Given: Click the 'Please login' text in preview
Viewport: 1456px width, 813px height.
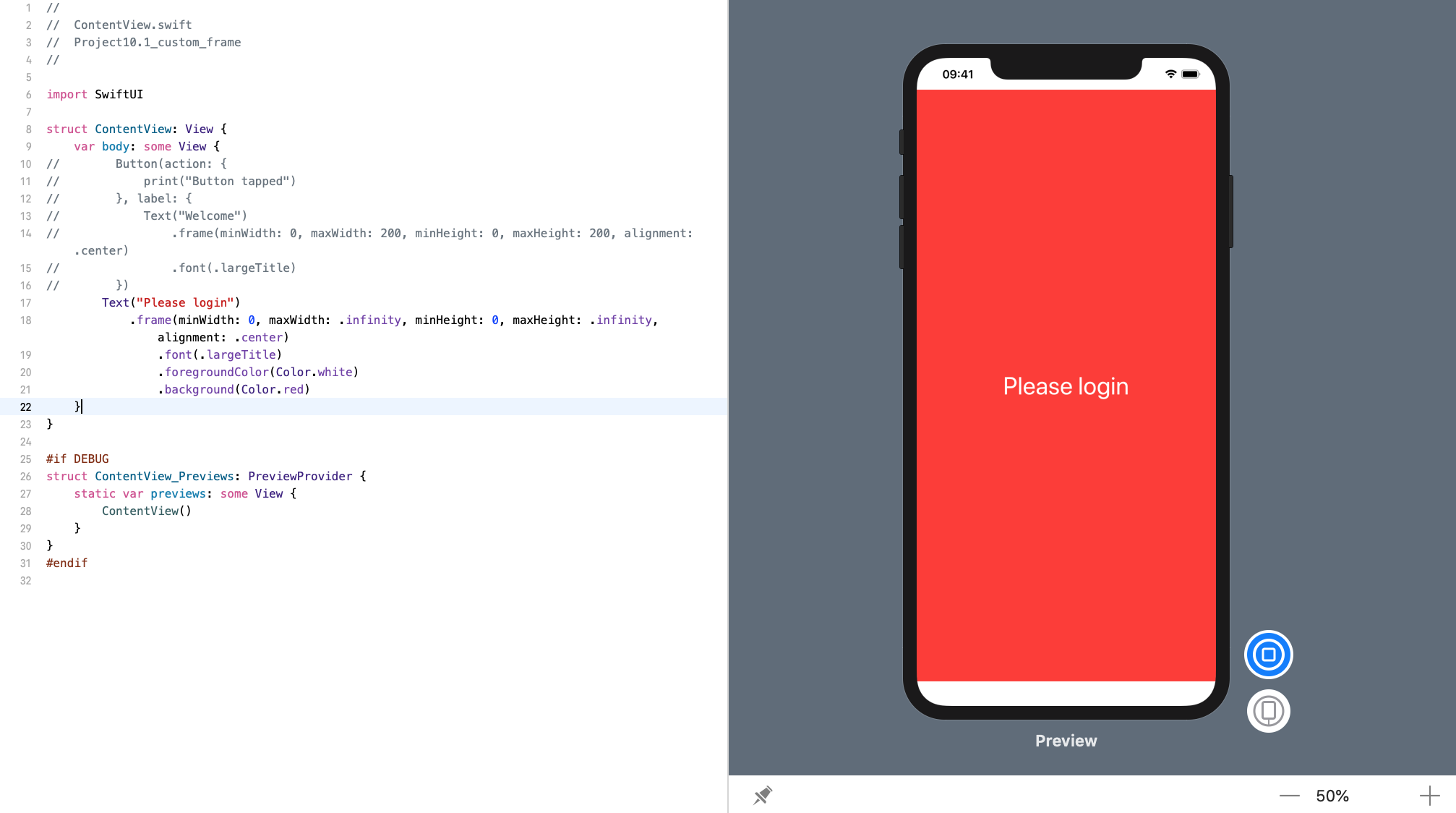Looking at the screenshot, I should (1066, 386).
